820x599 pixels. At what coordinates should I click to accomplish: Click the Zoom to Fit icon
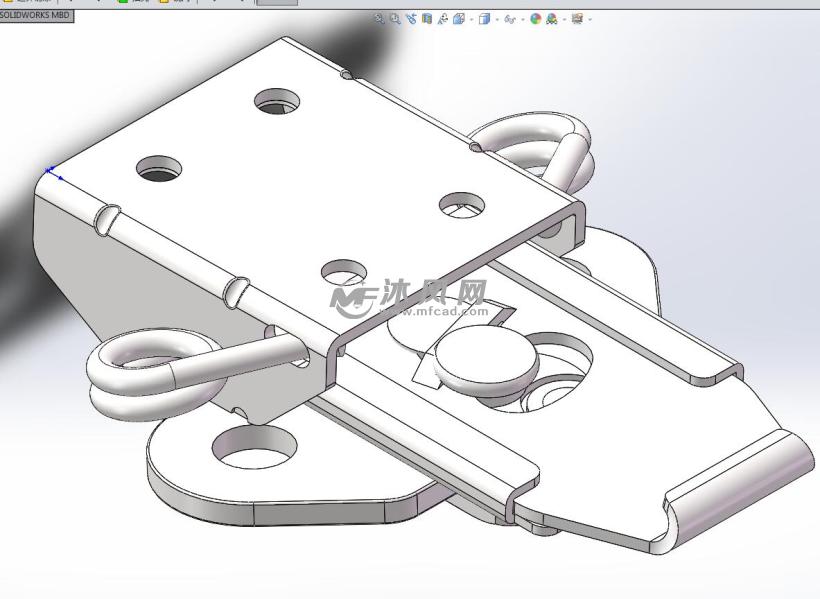pyautogui.click(x=380, y=18)
